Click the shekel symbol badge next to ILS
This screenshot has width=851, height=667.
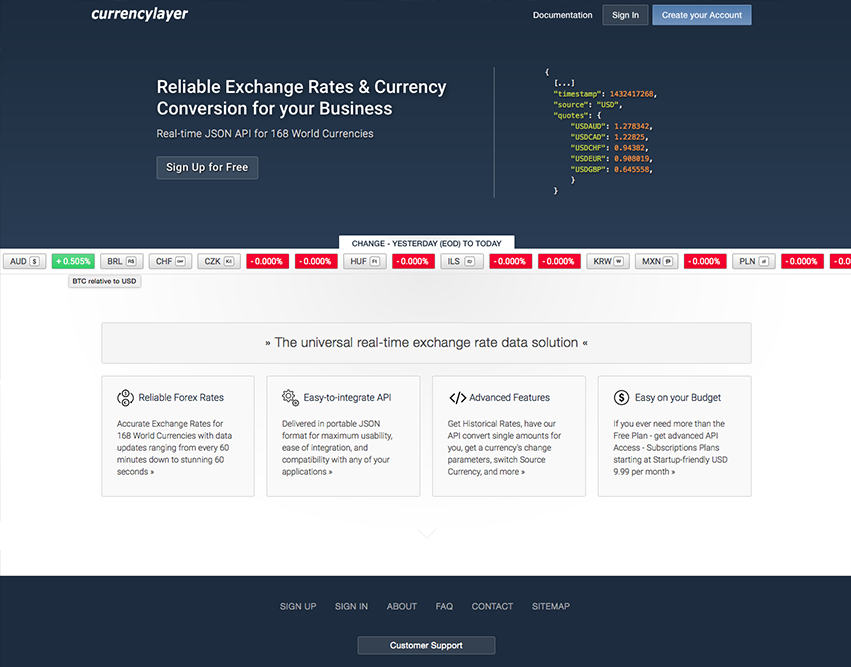click(469, 262)
